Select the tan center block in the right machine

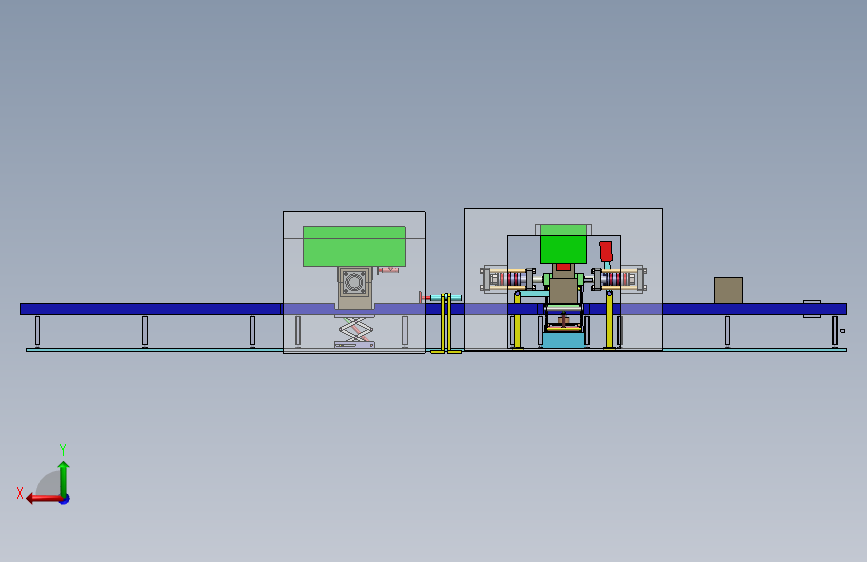(563, 290)
